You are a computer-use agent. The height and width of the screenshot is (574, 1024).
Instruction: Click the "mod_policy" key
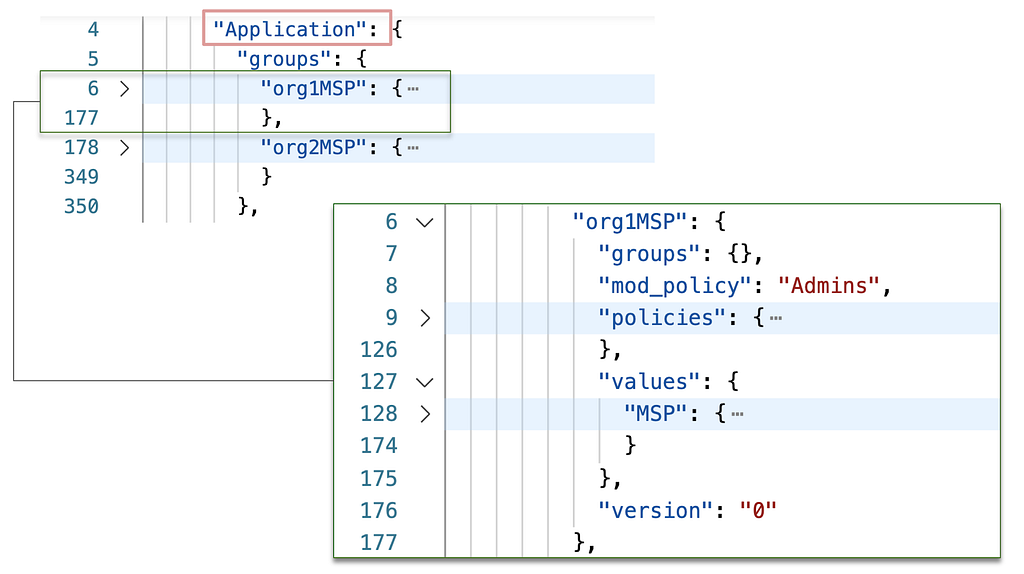coord(674,286)
